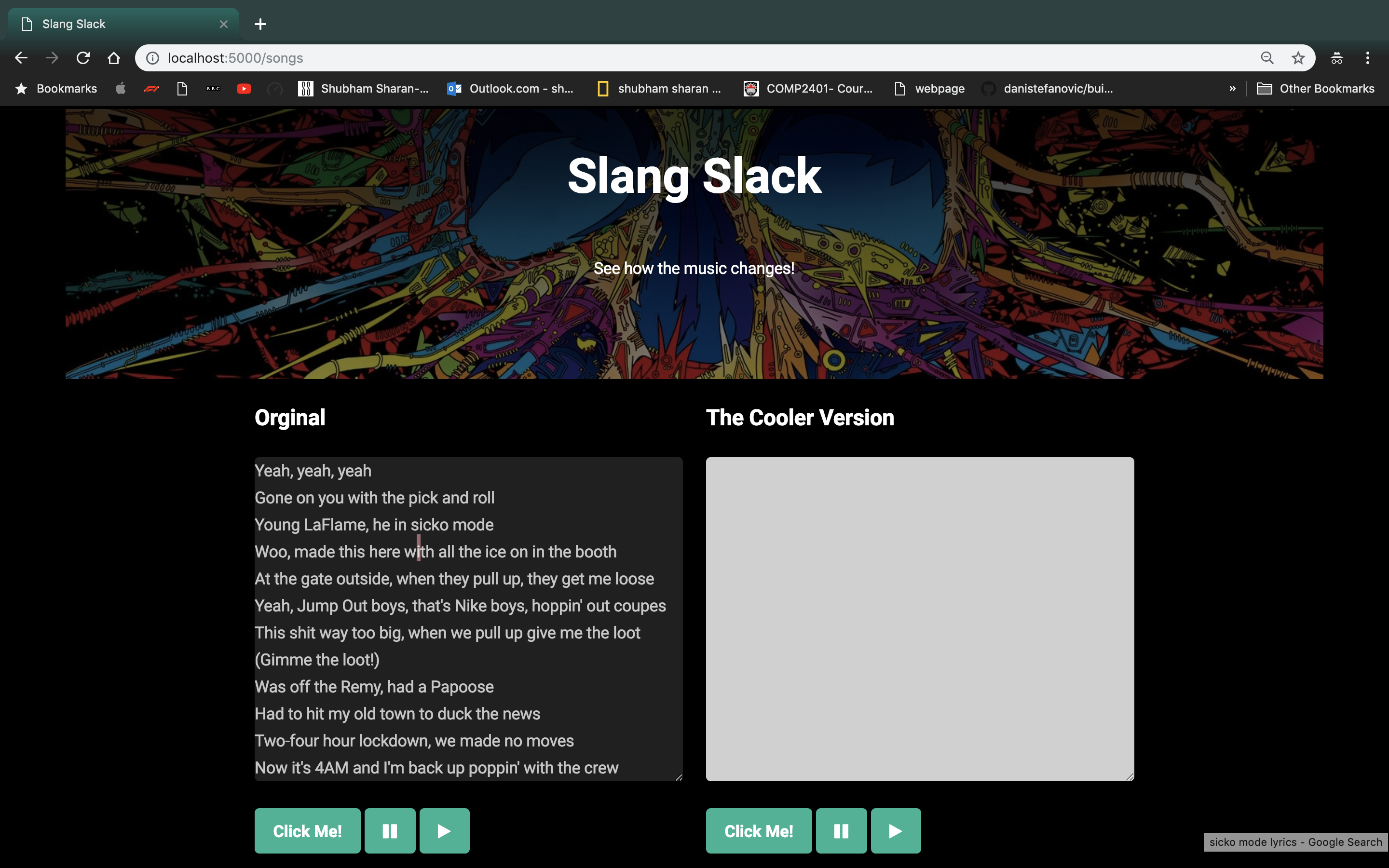
Task: Open the zoom magnifier icon in address bar
Action: point(1267,58)
